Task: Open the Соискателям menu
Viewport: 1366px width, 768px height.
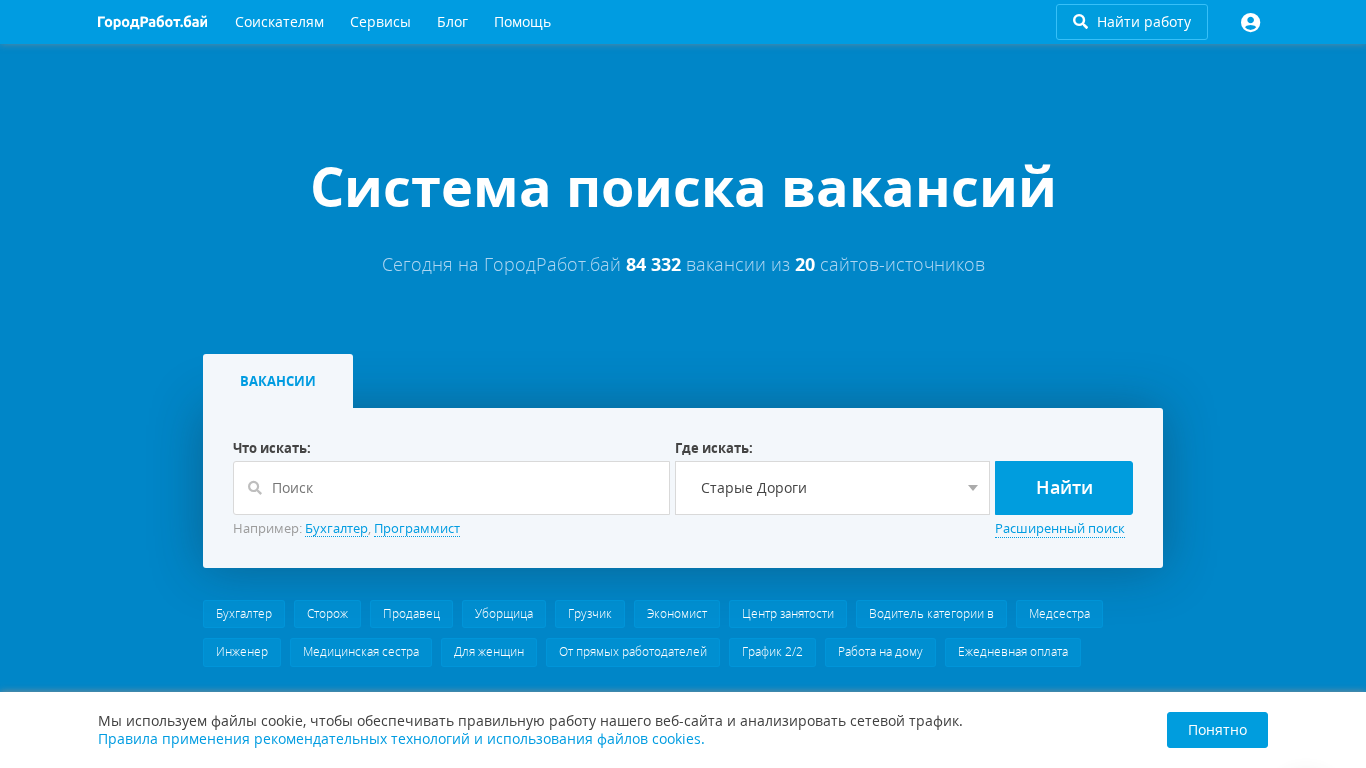Action: [x=279, y=22]
